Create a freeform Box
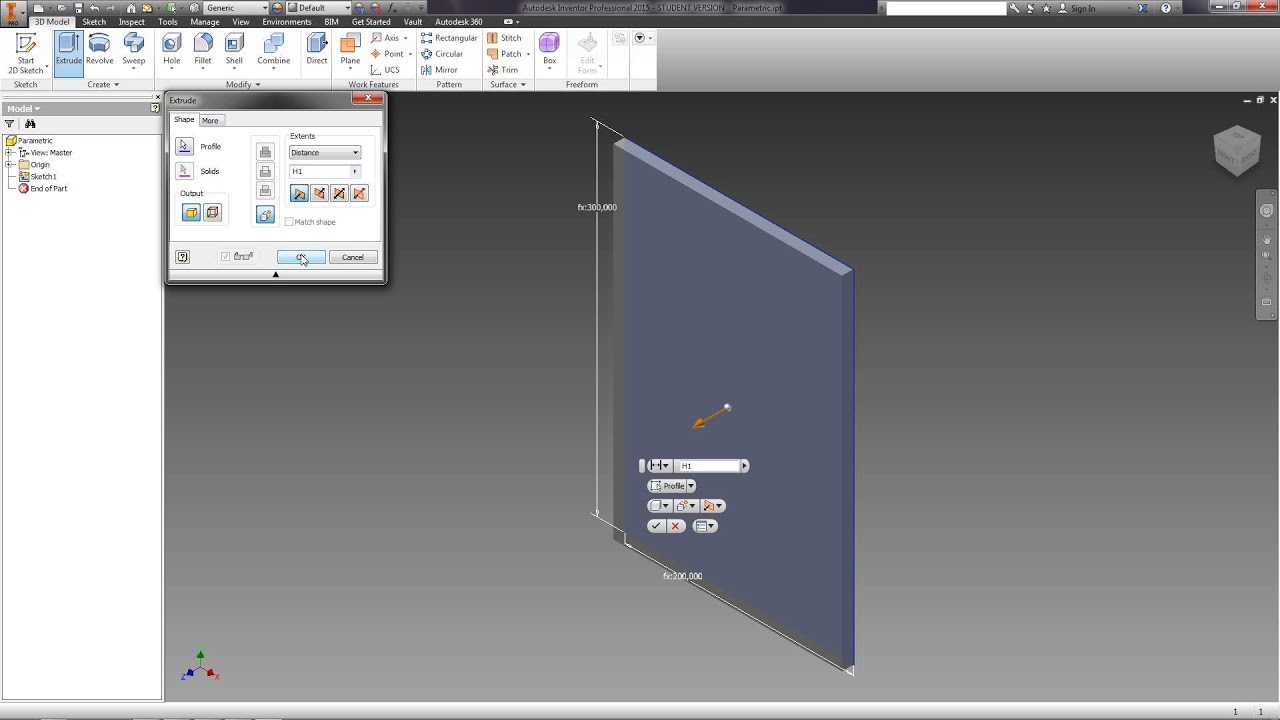The image size is (1280, 720). point(549,50)
